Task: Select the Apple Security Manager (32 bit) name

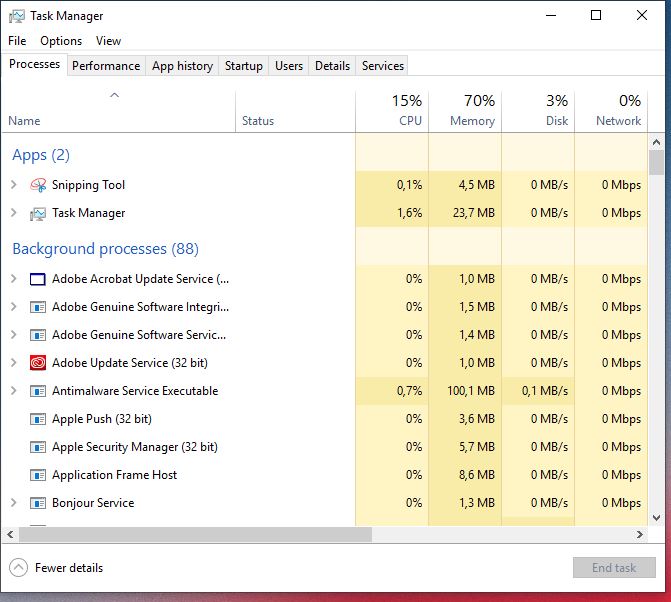Action: point(135,447)
